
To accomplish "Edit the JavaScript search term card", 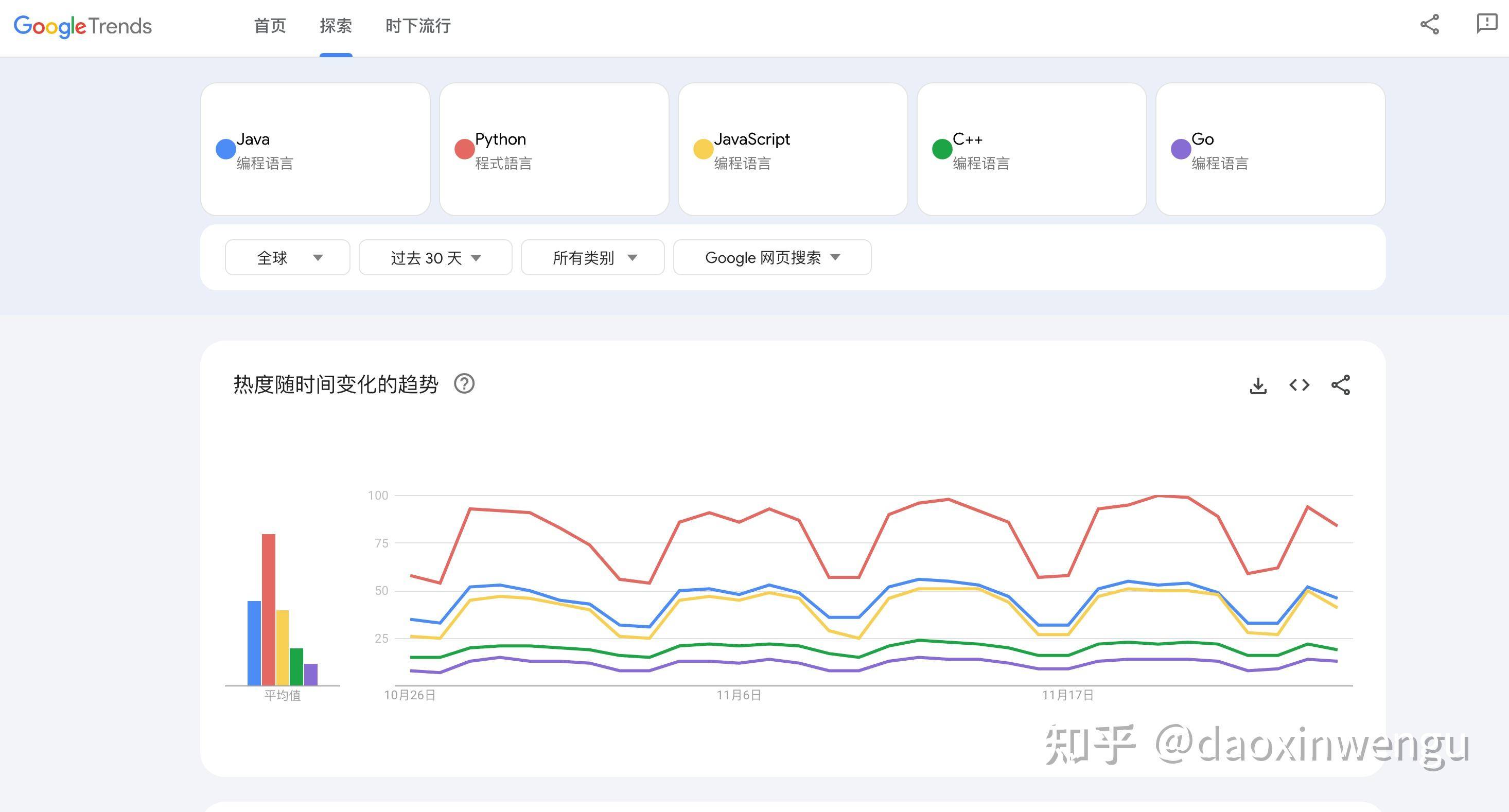I will 793,149.
